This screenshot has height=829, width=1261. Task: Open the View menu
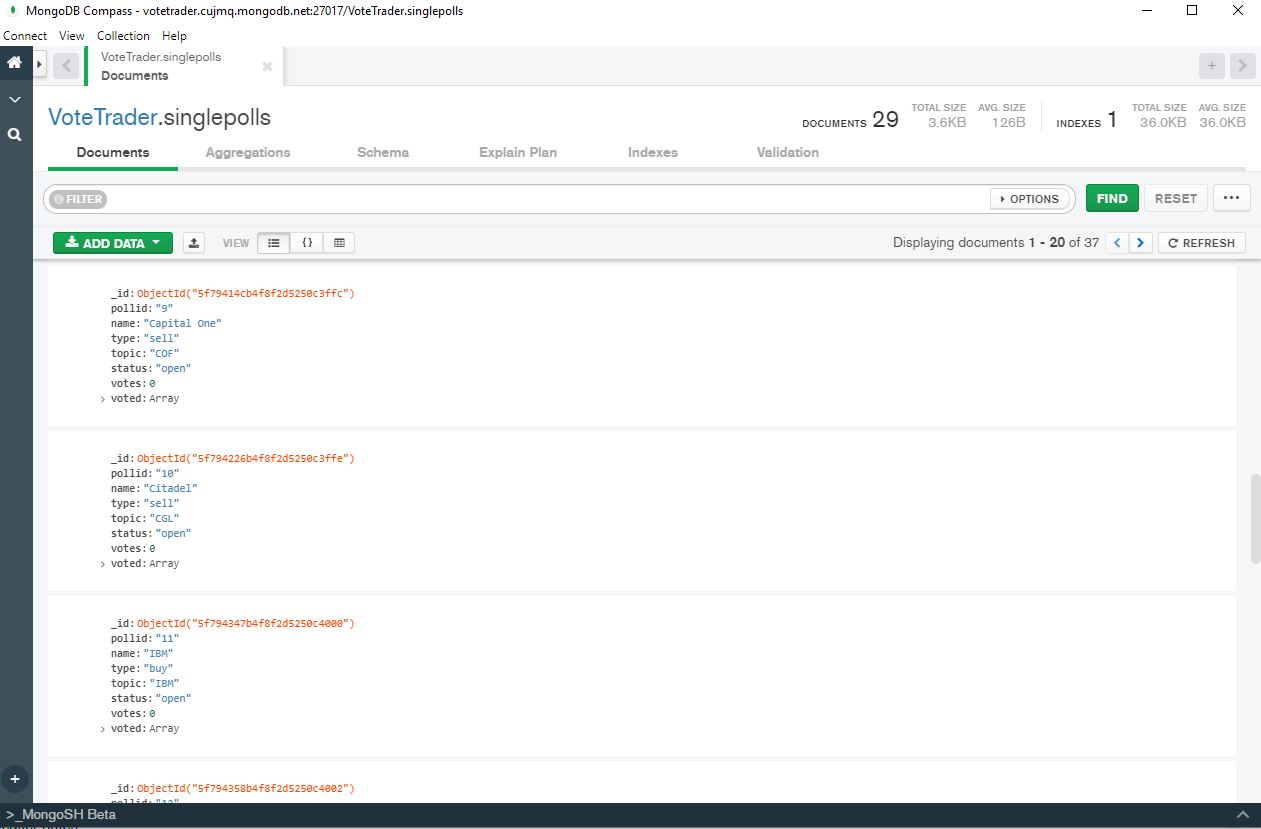[x=72, y=35]
